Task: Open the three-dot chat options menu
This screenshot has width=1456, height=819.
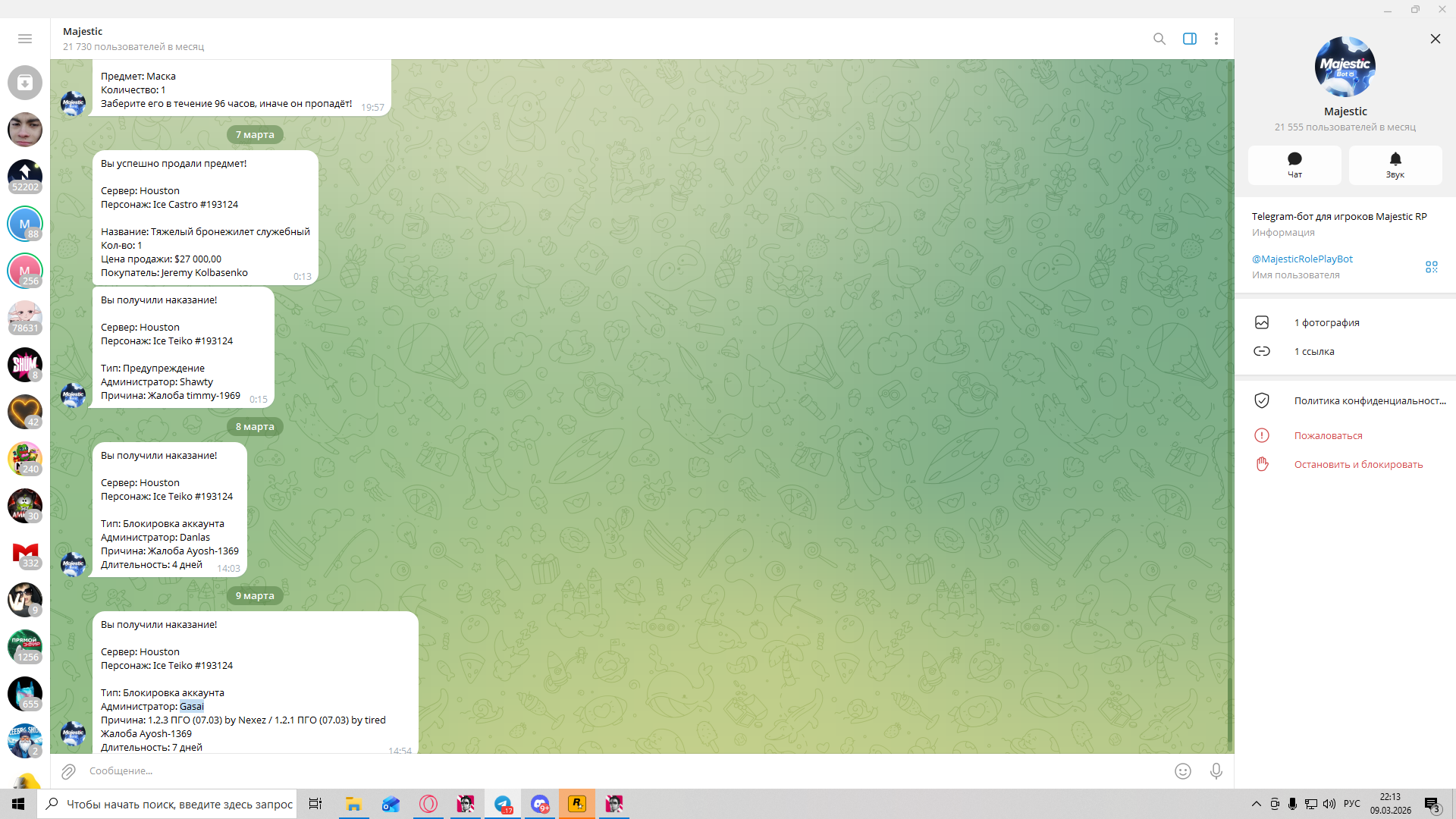Action: coord(1216,39)
